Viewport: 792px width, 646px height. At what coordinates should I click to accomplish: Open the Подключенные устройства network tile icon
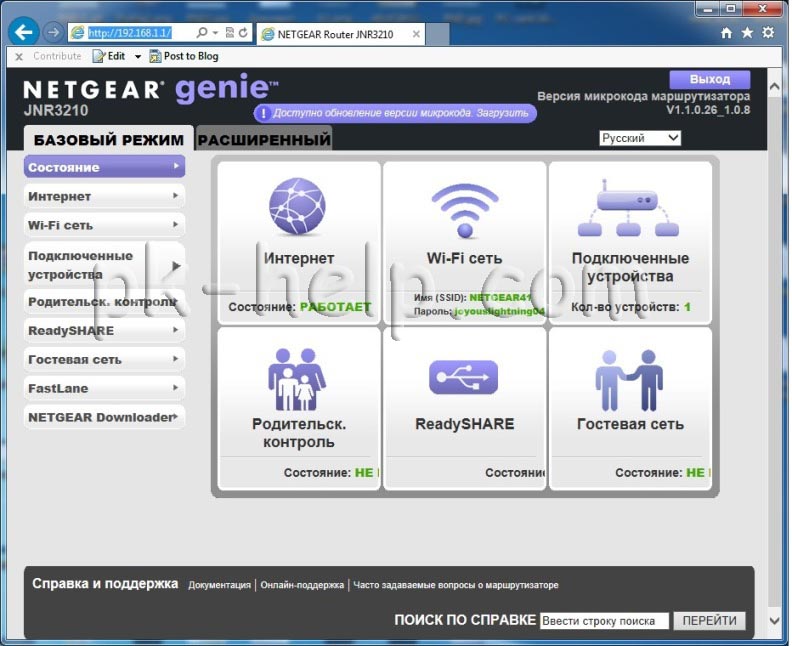click(x=629, y=208)
